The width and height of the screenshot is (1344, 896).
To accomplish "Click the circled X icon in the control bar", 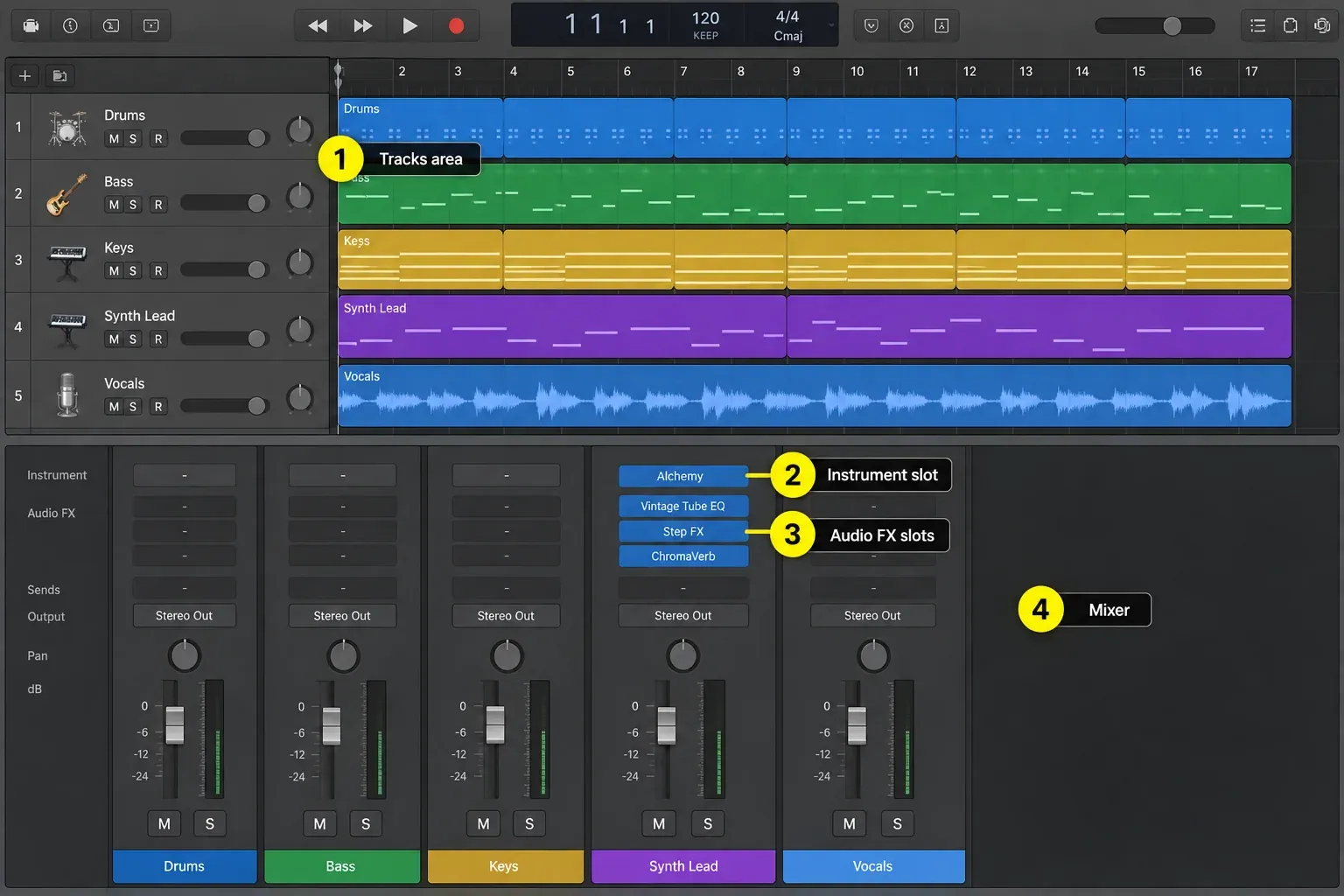I will coord(906,26).
